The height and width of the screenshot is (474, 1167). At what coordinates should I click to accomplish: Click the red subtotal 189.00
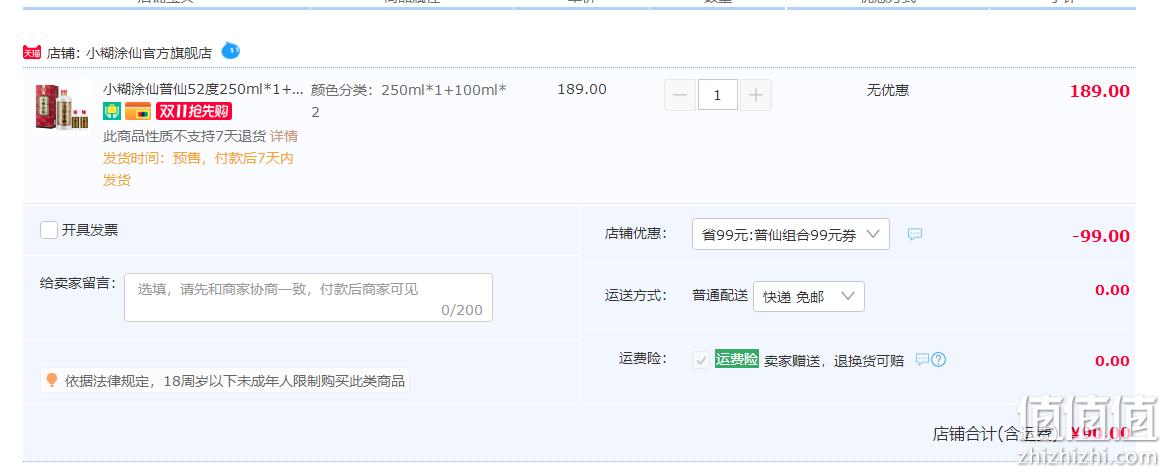[x=1099, y=92]
